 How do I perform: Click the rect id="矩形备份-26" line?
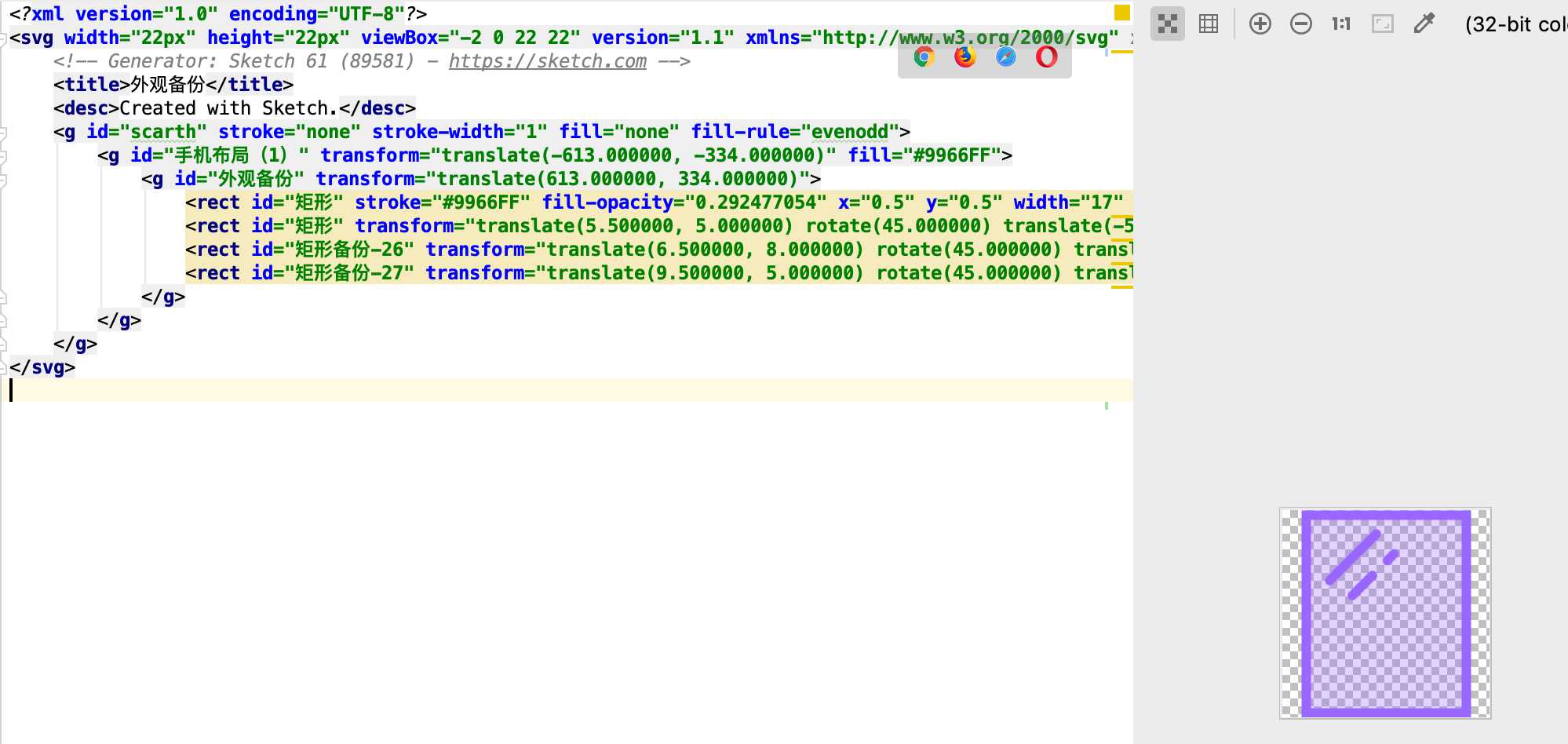659,250
